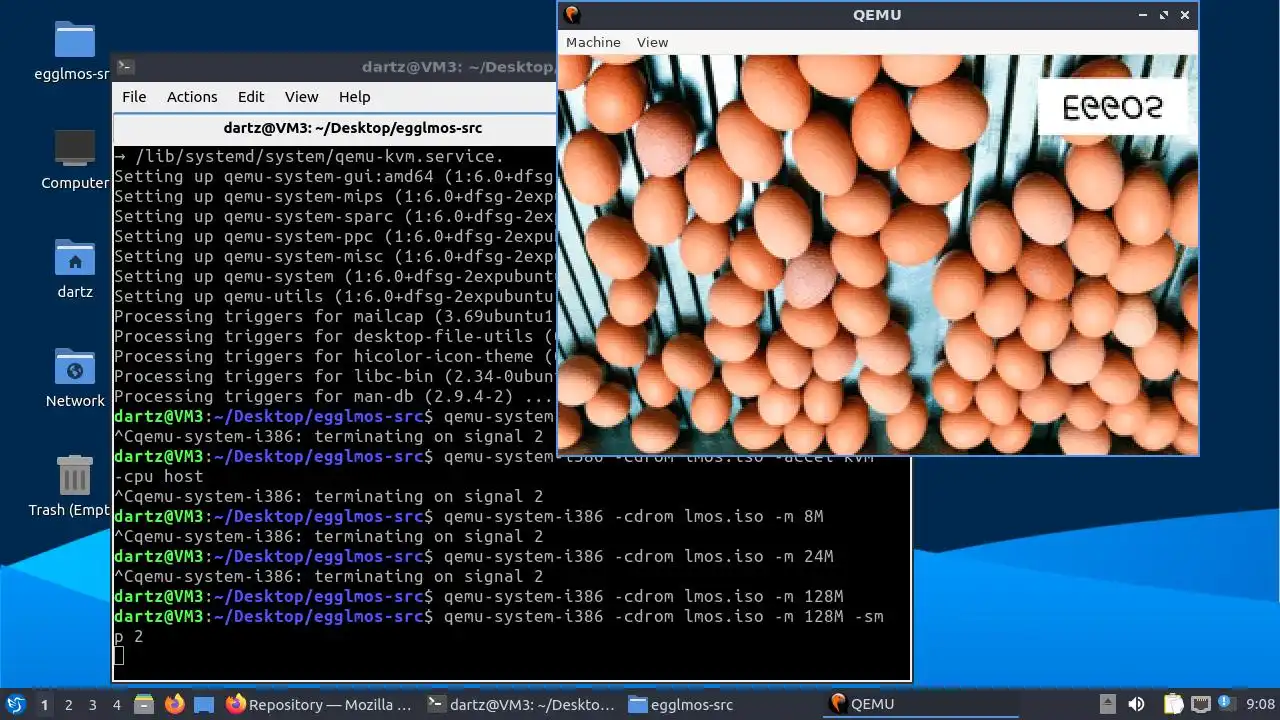This screenshot has height=720, width=1280.
Task: Open the Edit menu in terminal
Action: coord(251,97)
